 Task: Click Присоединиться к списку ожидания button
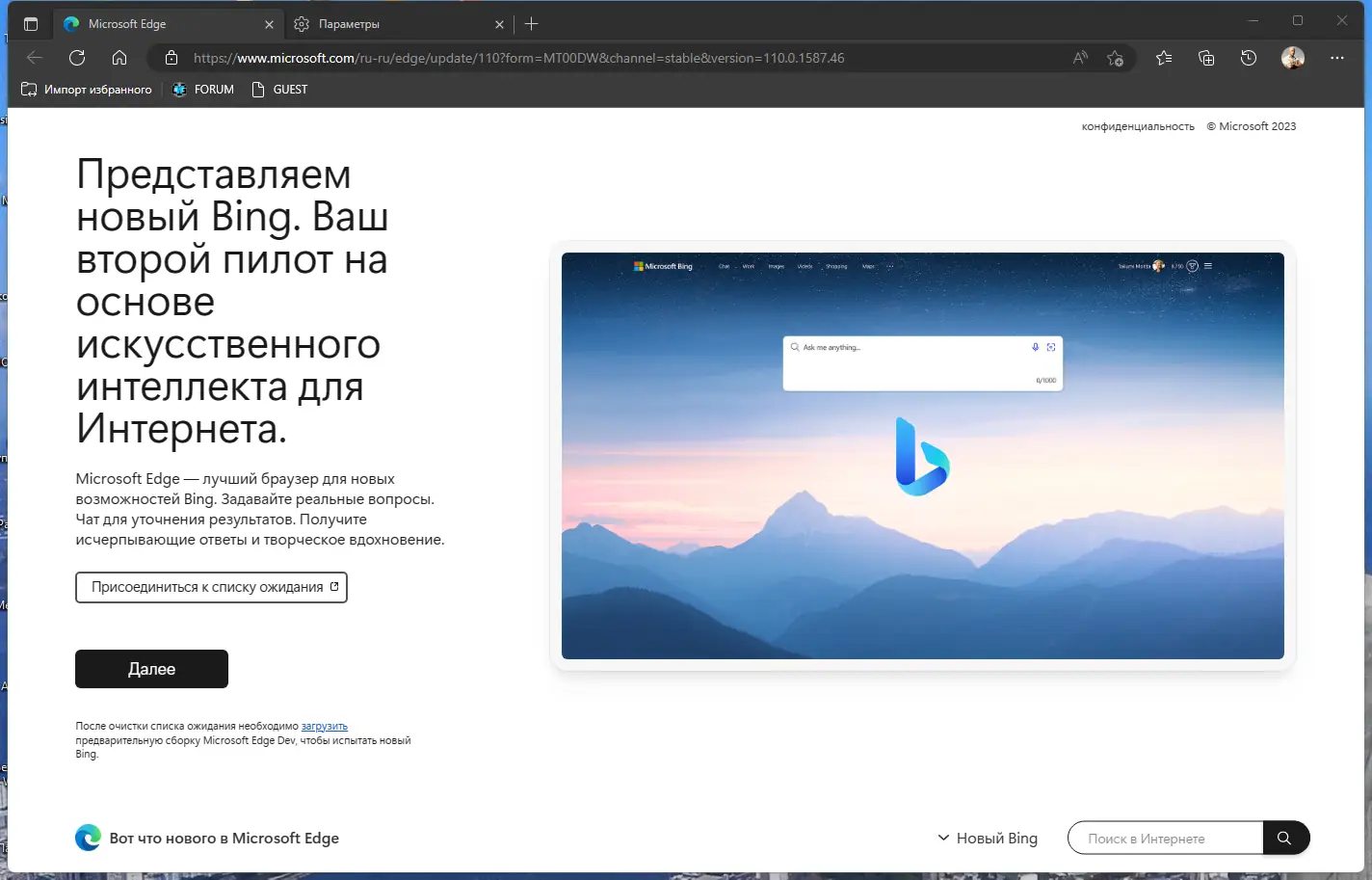(x=211, y=587)
